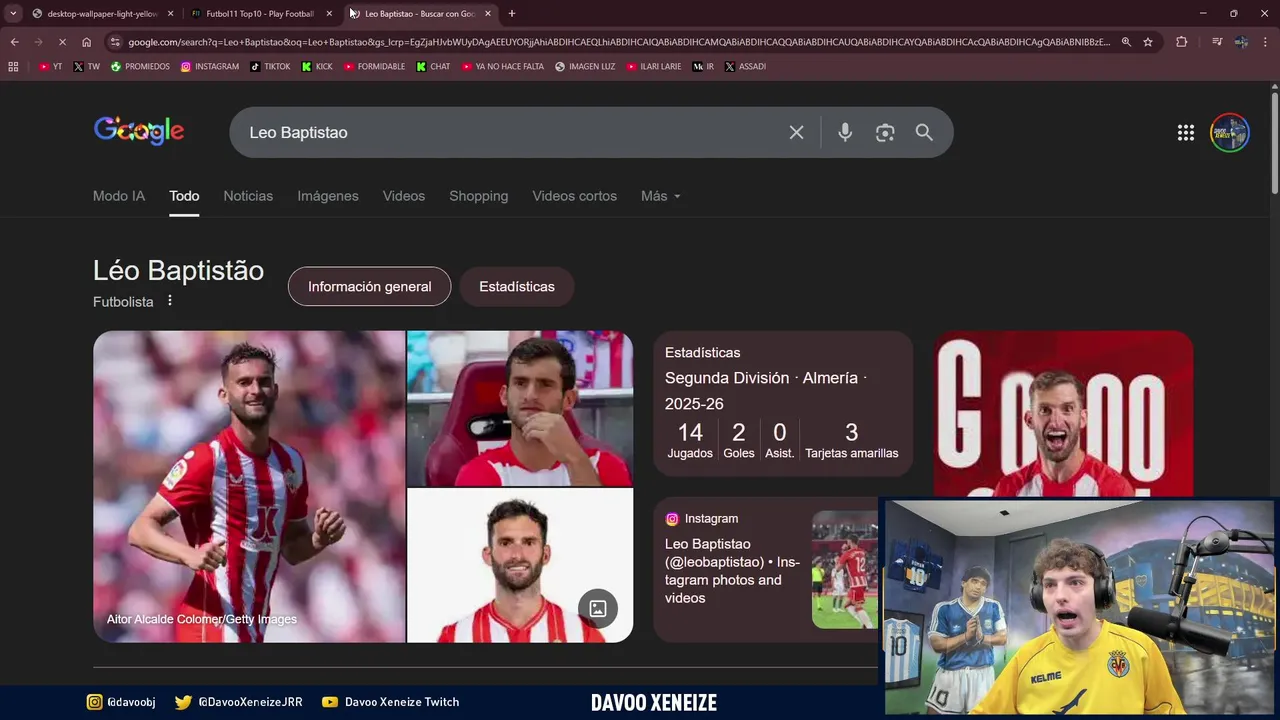Viewport: 1280px width, 720px height.
Task: Open the INSTAGRAM bookmark
Action: [210, 66]
